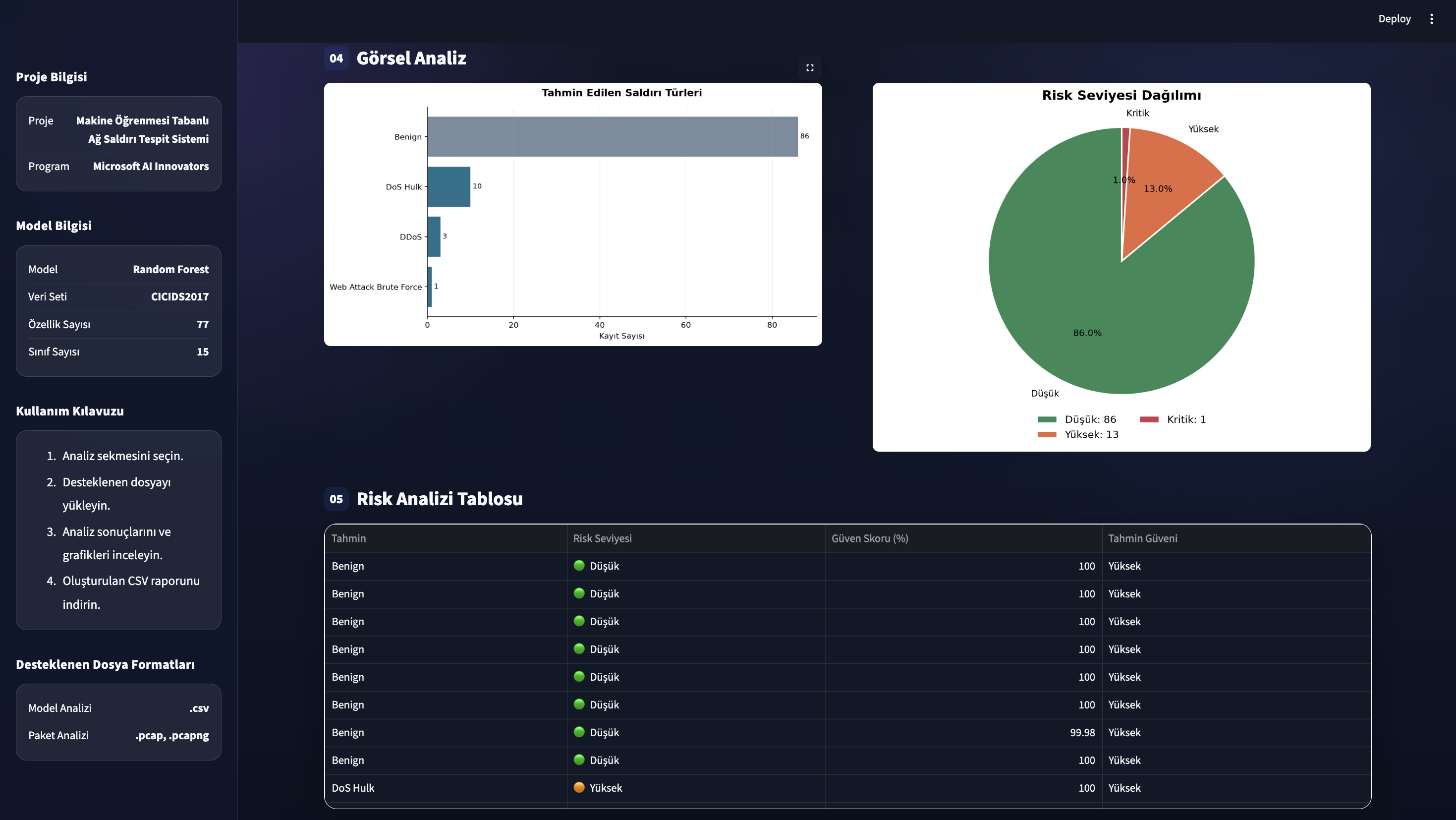This screenshot has height=820, width=1456.
Task: Open the three-dot main menu
Action: click(x=1431, y=19)
